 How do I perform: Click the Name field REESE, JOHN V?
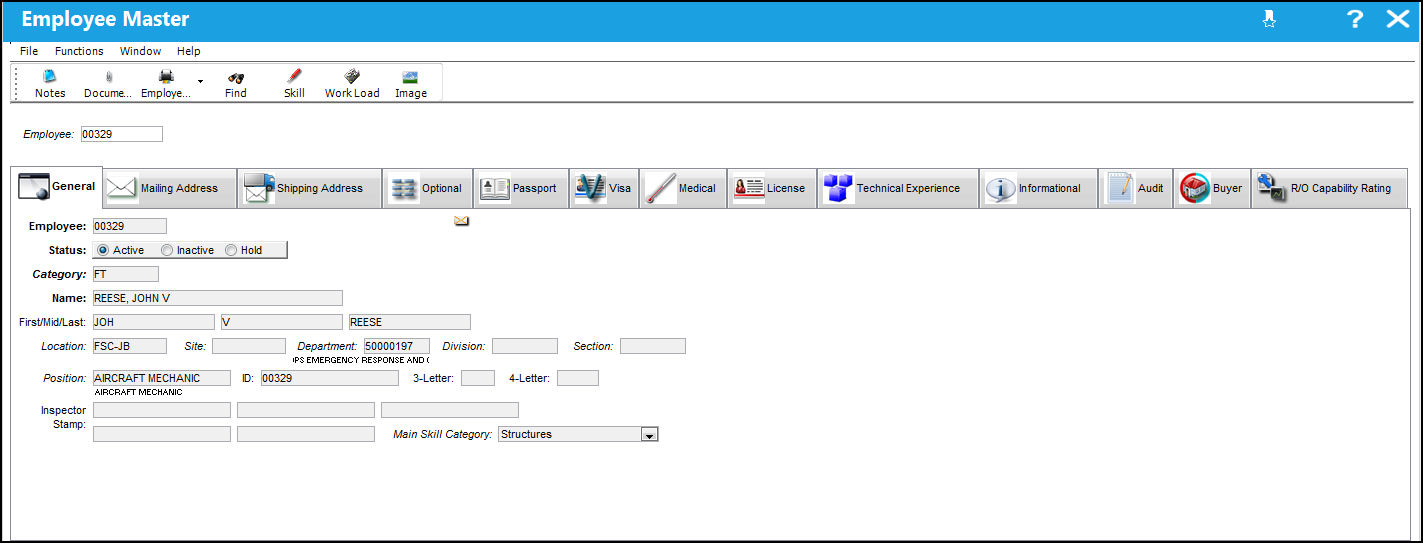tap(217, 298)
